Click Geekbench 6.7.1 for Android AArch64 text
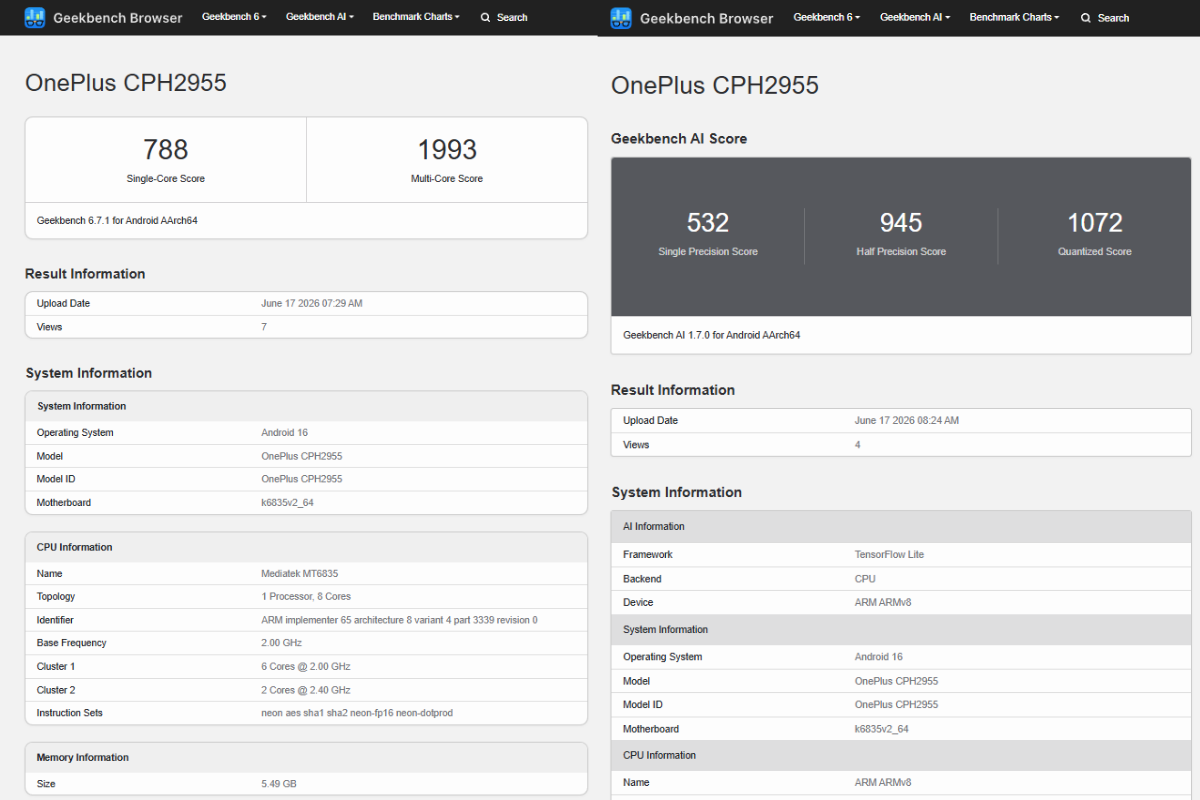Image resolution: width=1200 pixels, height=800 pixels. [117, 220]
